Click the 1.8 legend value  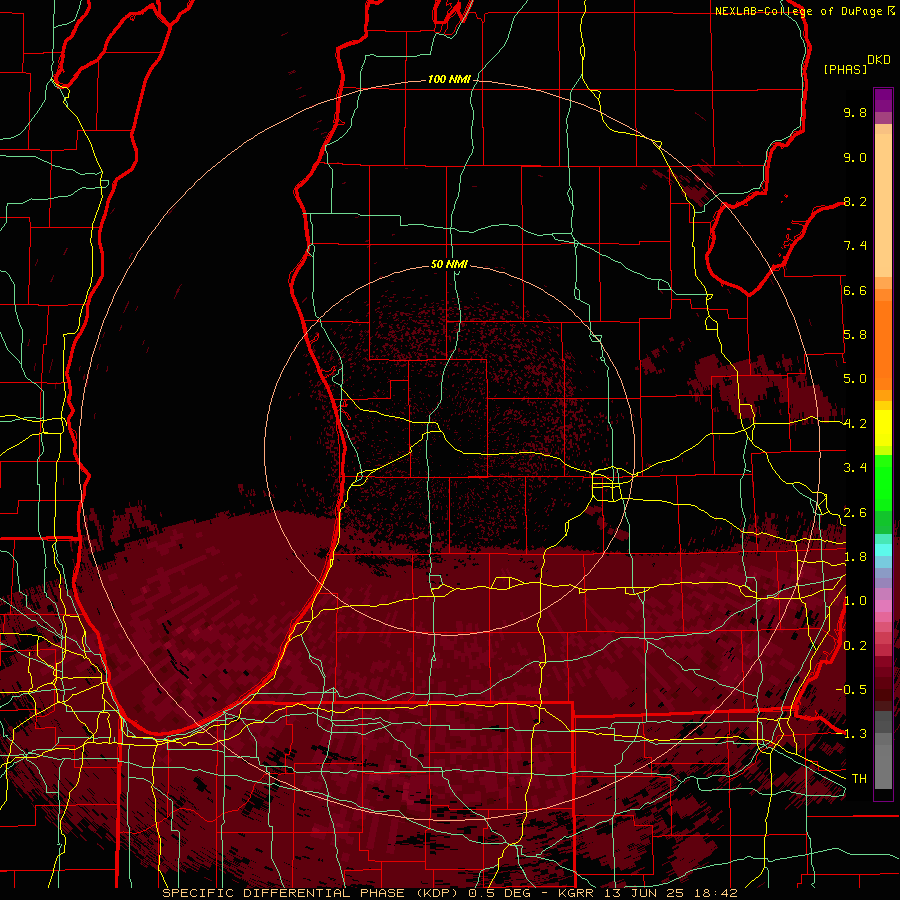(x=855, y=557)
